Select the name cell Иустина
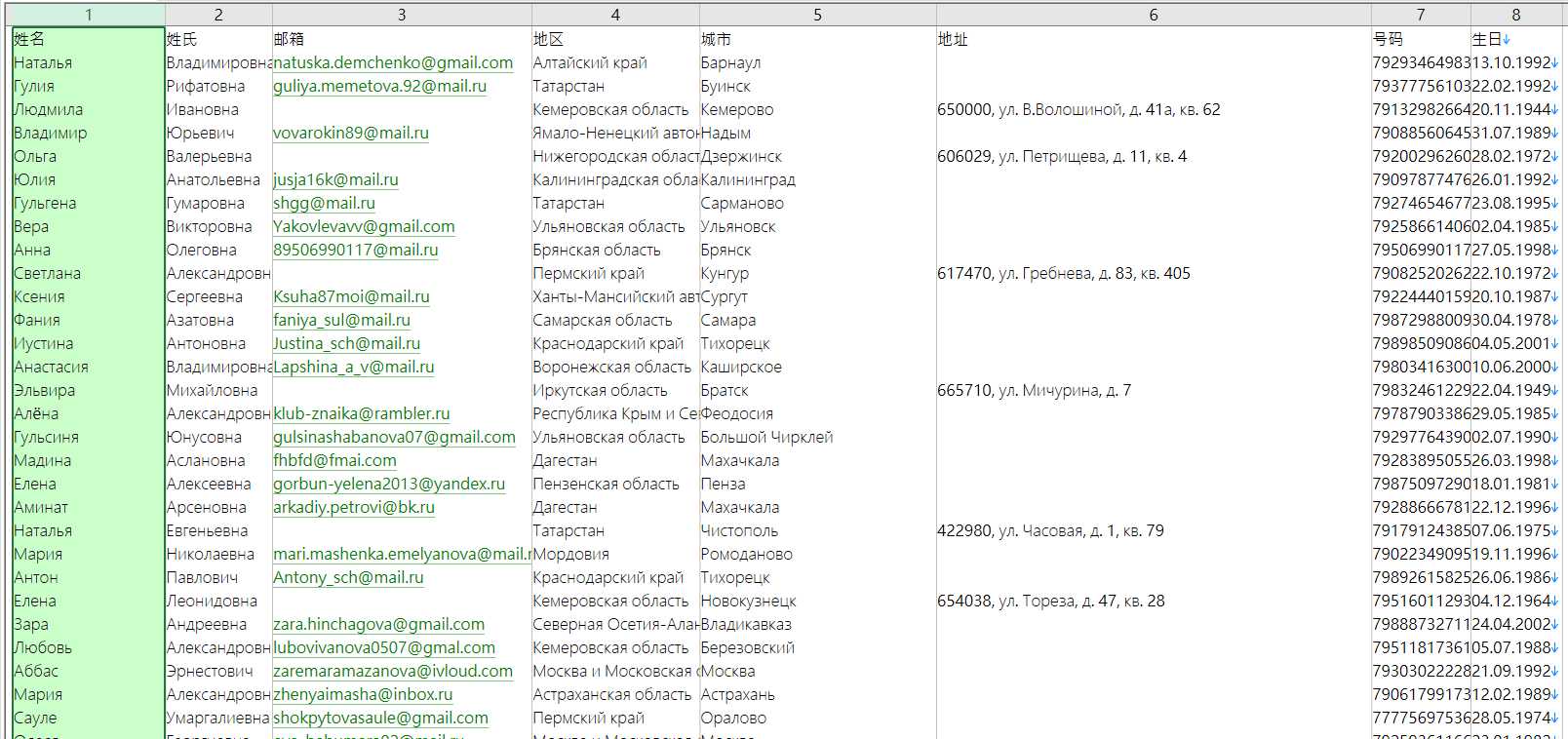Viewport: 1568px width, 739px height. click(88, 343)
